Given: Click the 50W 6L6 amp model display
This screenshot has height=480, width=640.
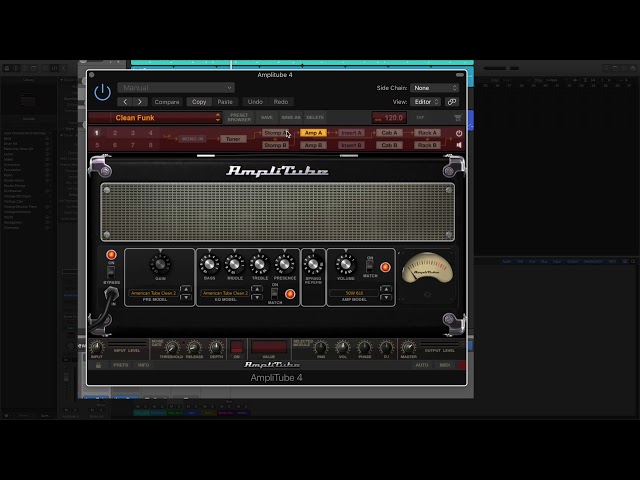Looking at the screenshot, I should tap(354, 293).
